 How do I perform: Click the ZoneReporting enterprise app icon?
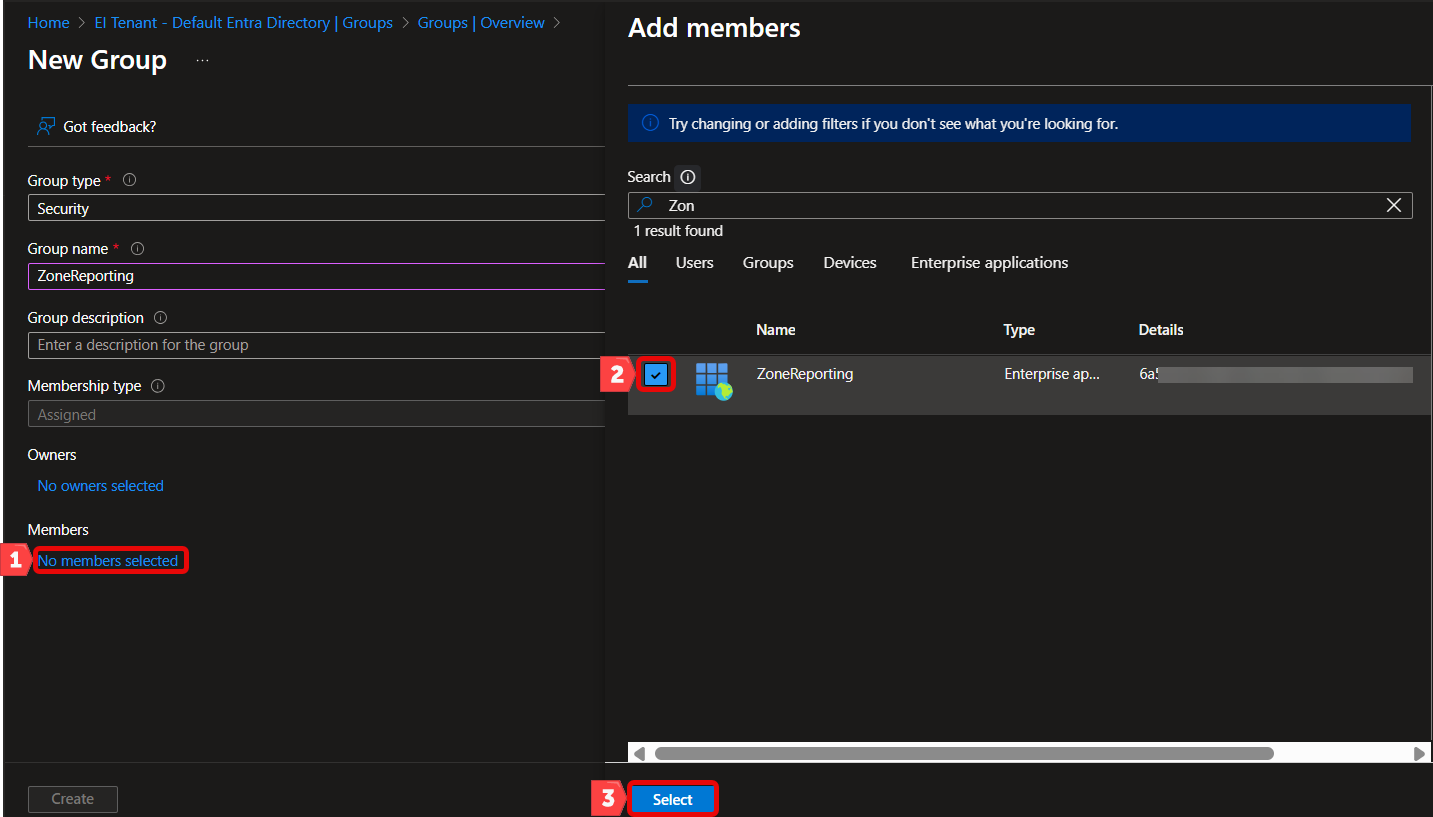pos(713,381)
